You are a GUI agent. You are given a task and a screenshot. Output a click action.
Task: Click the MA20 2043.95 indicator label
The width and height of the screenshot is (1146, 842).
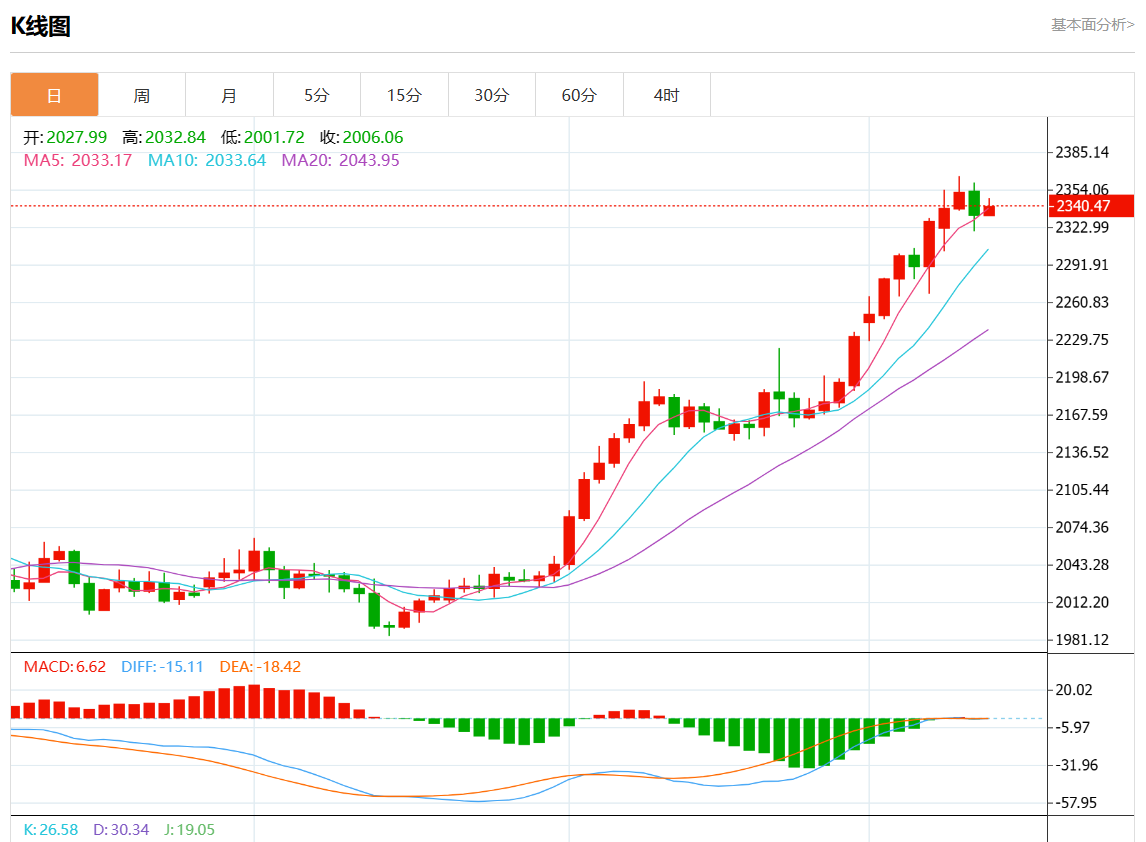tap(340, 160)
